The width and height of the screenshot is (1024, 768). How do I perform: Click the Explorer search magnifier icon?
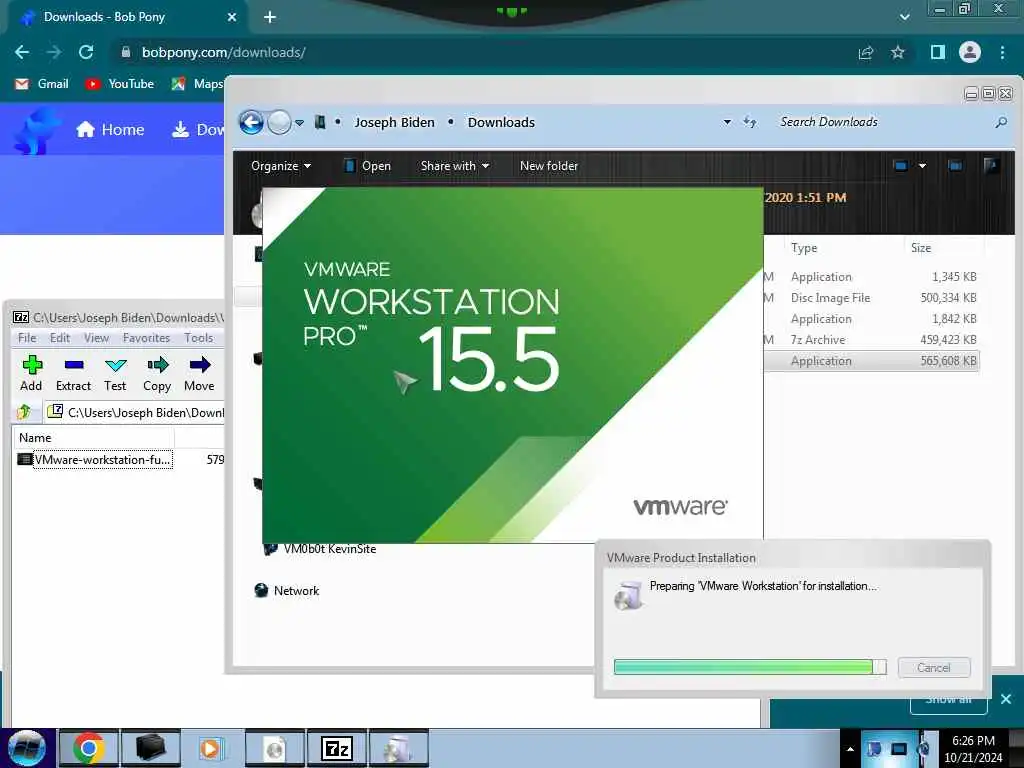point(1000,122)
